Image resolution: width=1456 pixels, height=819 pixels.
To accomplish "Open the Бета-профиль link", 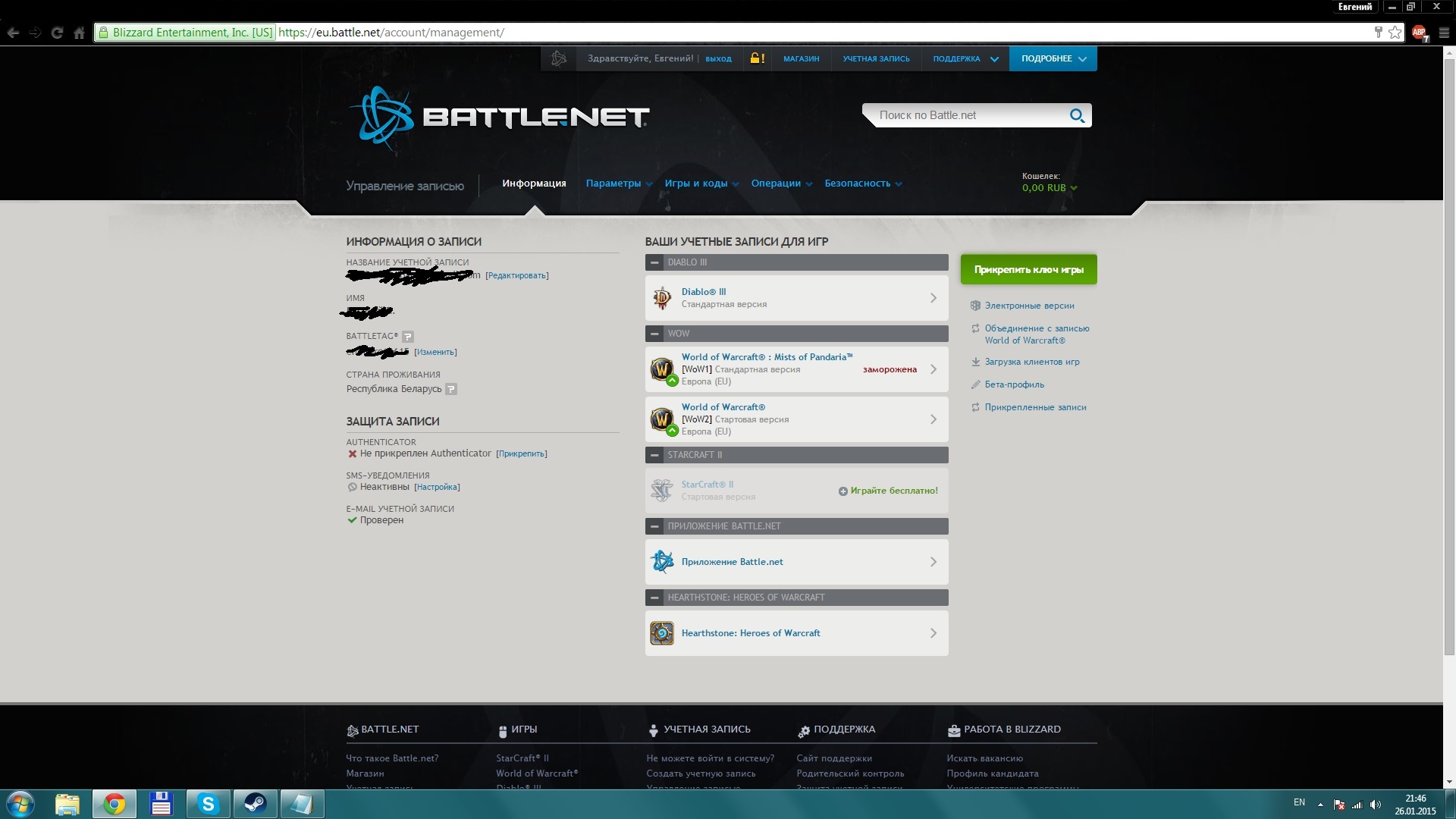I will (x=1014, y=384).
